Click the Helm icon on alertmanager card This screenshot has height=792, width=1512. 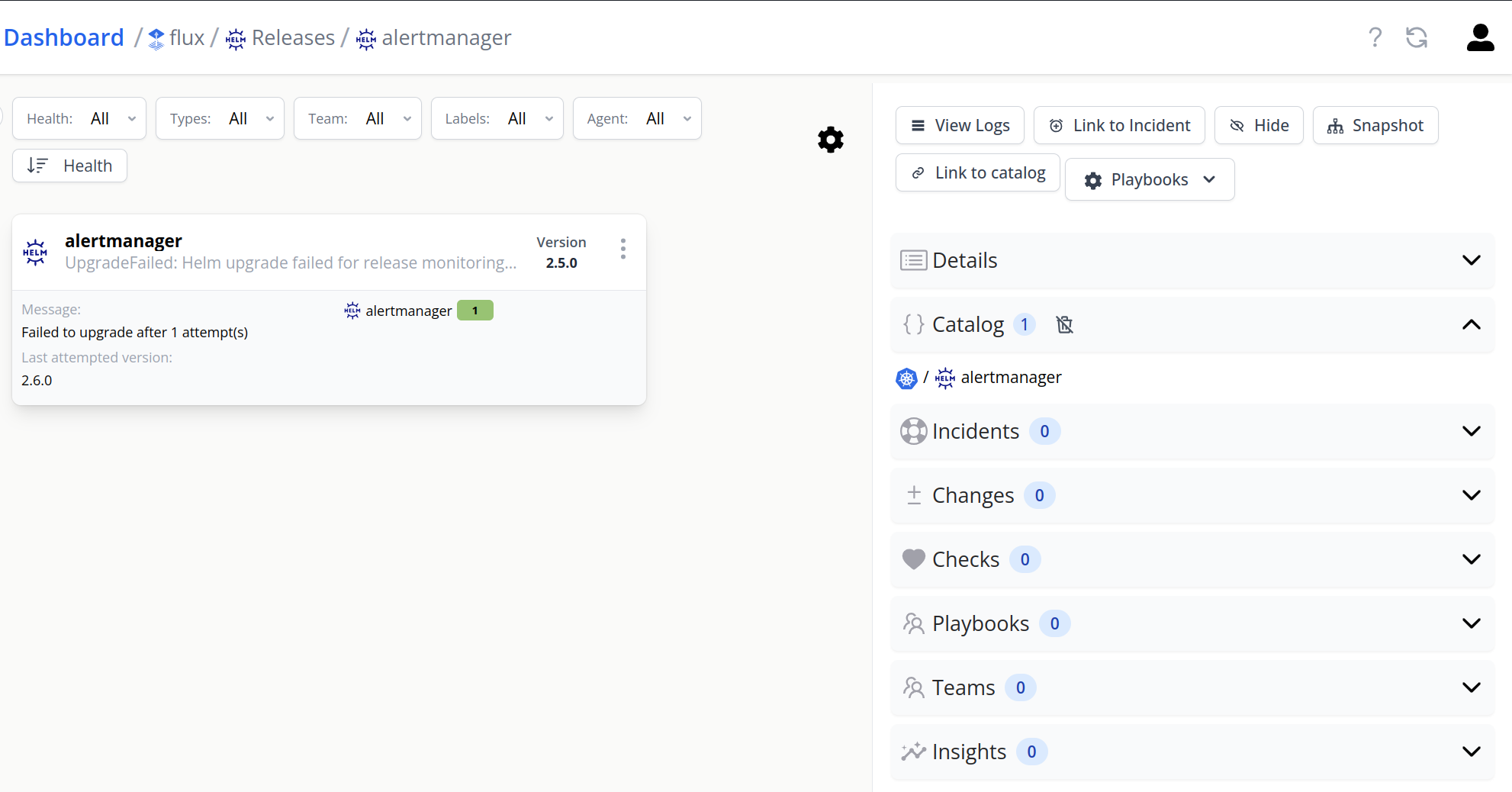click(x=35, y=252)
